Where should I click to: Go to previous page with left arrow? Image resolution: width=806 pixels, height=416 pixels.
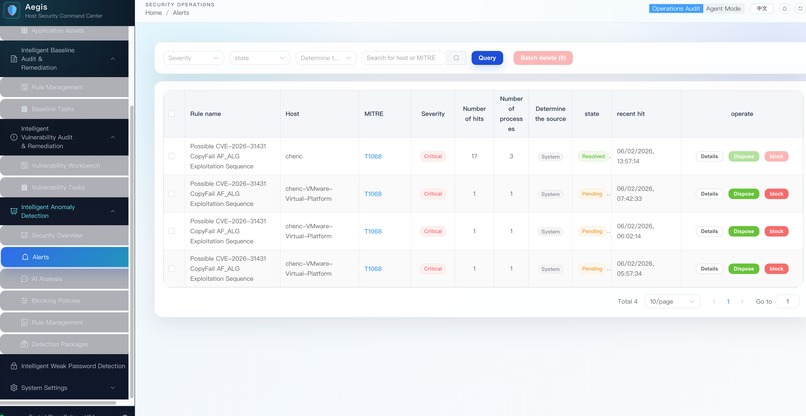click(x=714, y=302)
